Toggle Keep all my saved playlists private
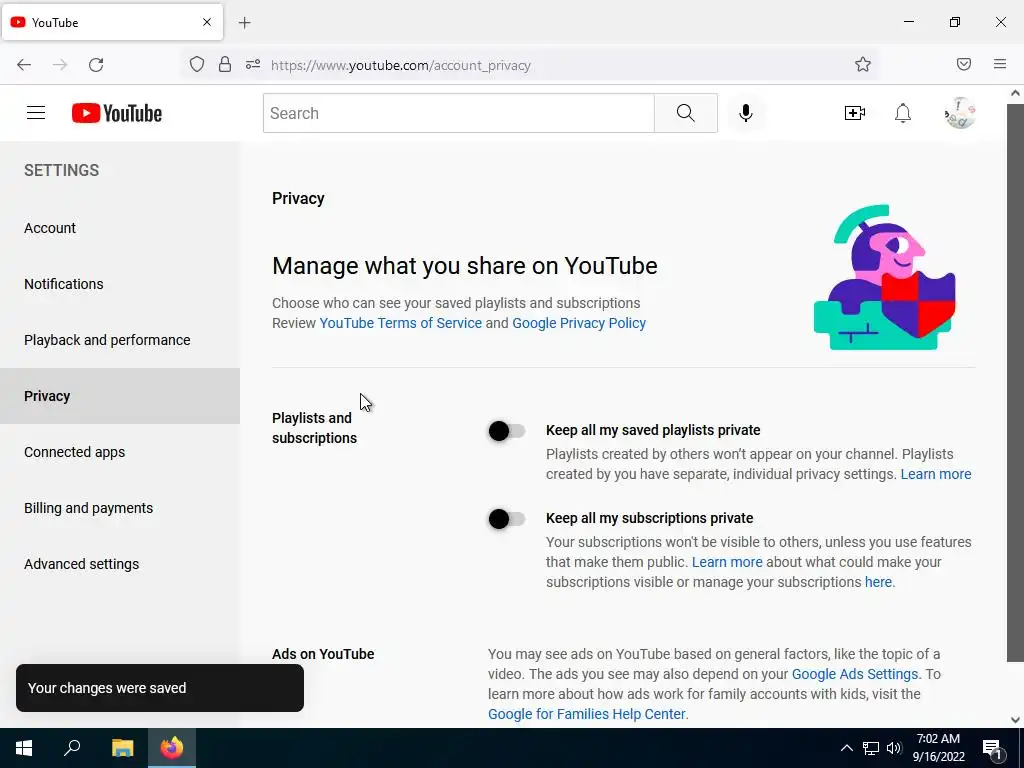Viewport: 1024px width, 768px height. click(507, 431)
